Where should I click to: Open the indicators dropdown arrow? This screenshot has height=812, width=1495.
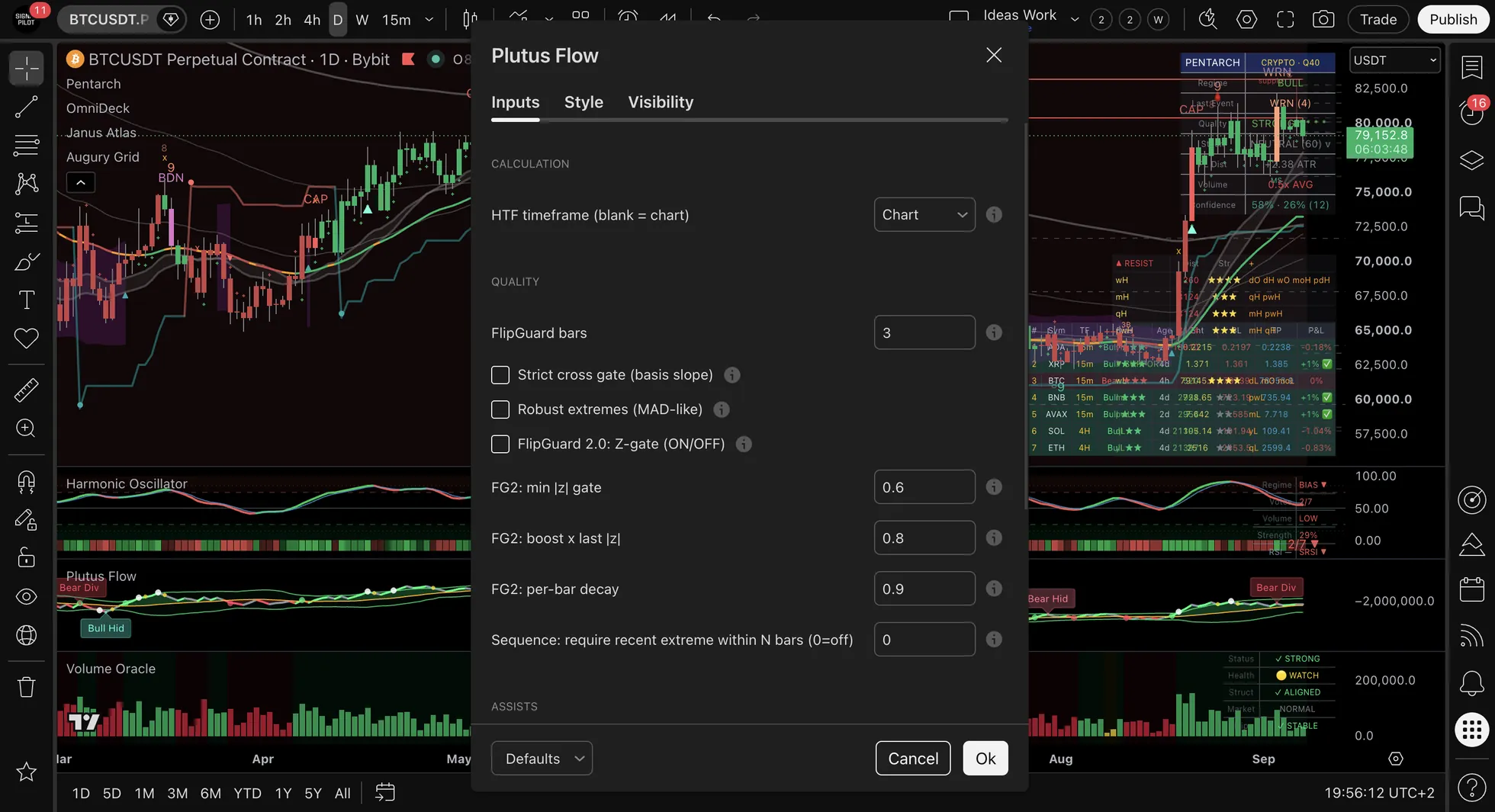pyautogui.click(x=549, y=19)
